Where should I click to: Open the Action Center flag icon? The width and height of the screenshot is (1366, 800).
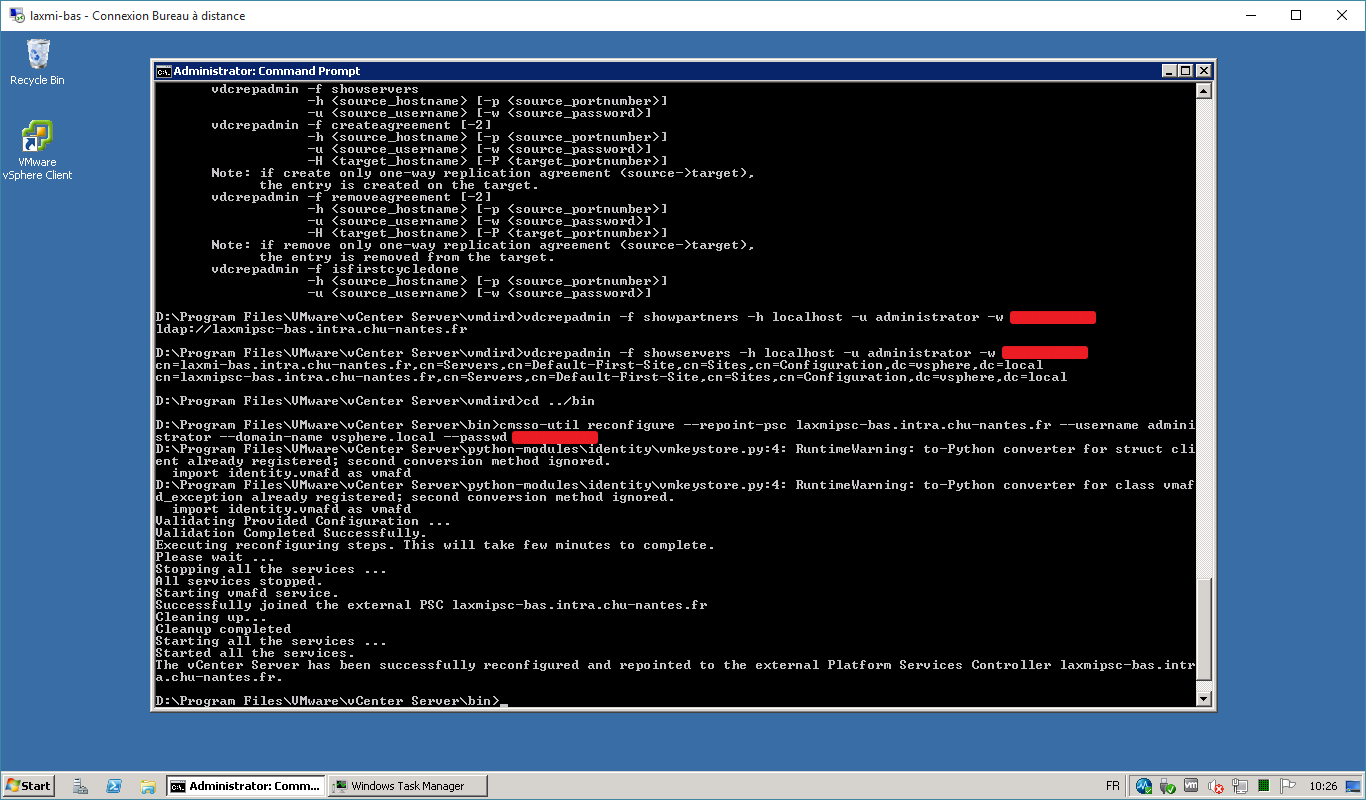1288,786
